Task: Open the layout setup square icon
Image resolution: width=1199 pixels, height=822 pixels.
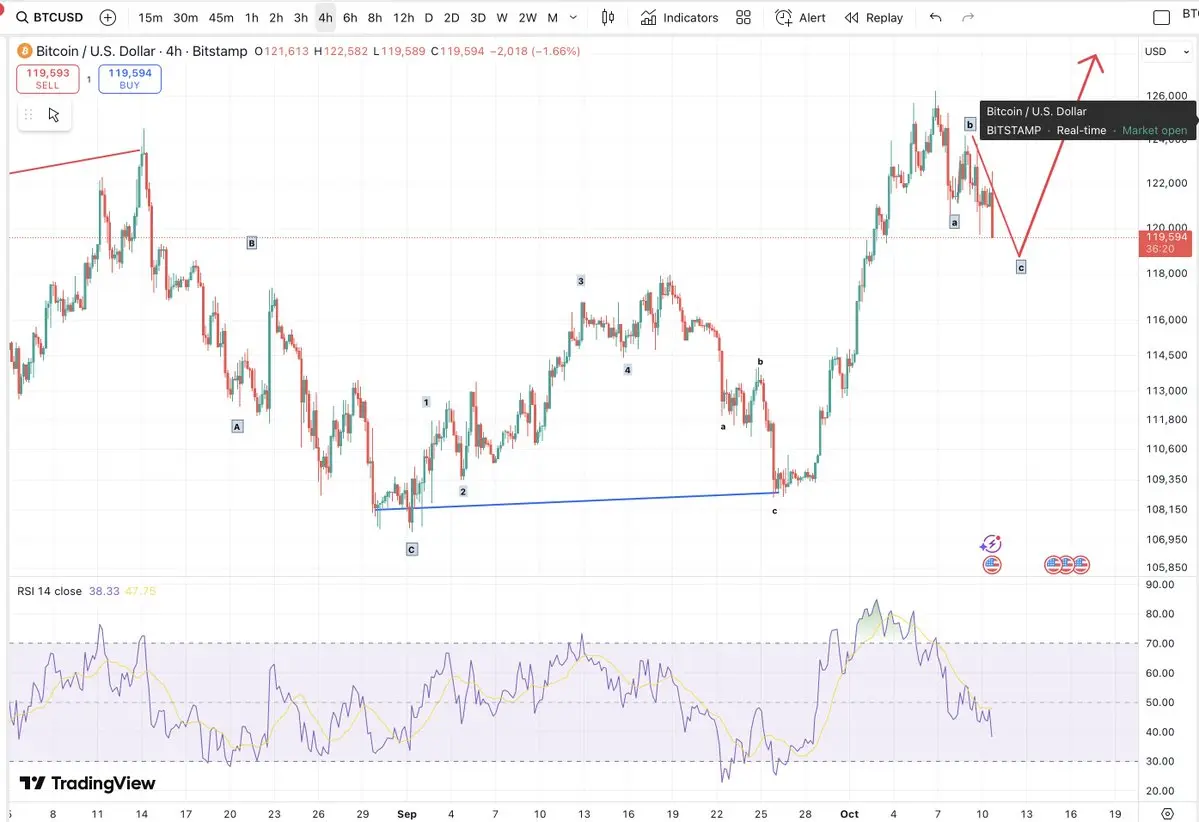Action: pos(1161,18)
